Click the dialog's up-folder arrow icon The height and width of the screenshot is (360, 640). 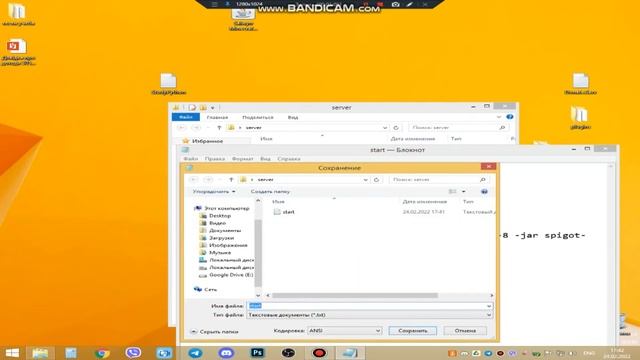[x=231, y=180]
